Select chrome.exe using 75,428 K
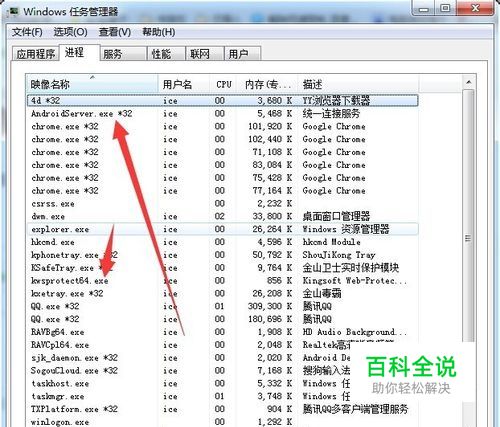The height and width of the screenshot is (427, 500). coord(223,178)
